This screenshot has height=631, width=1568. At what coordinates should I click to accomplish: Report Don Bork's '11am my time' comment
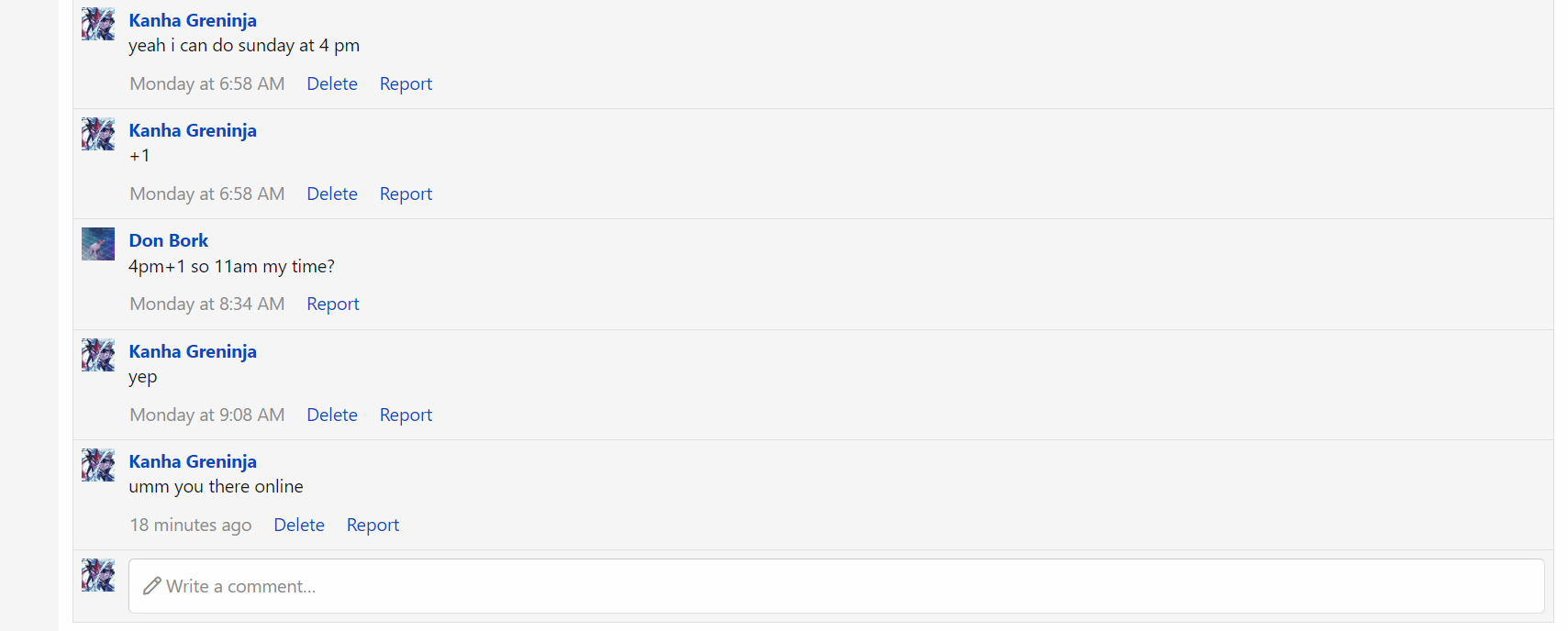point(333,304)
